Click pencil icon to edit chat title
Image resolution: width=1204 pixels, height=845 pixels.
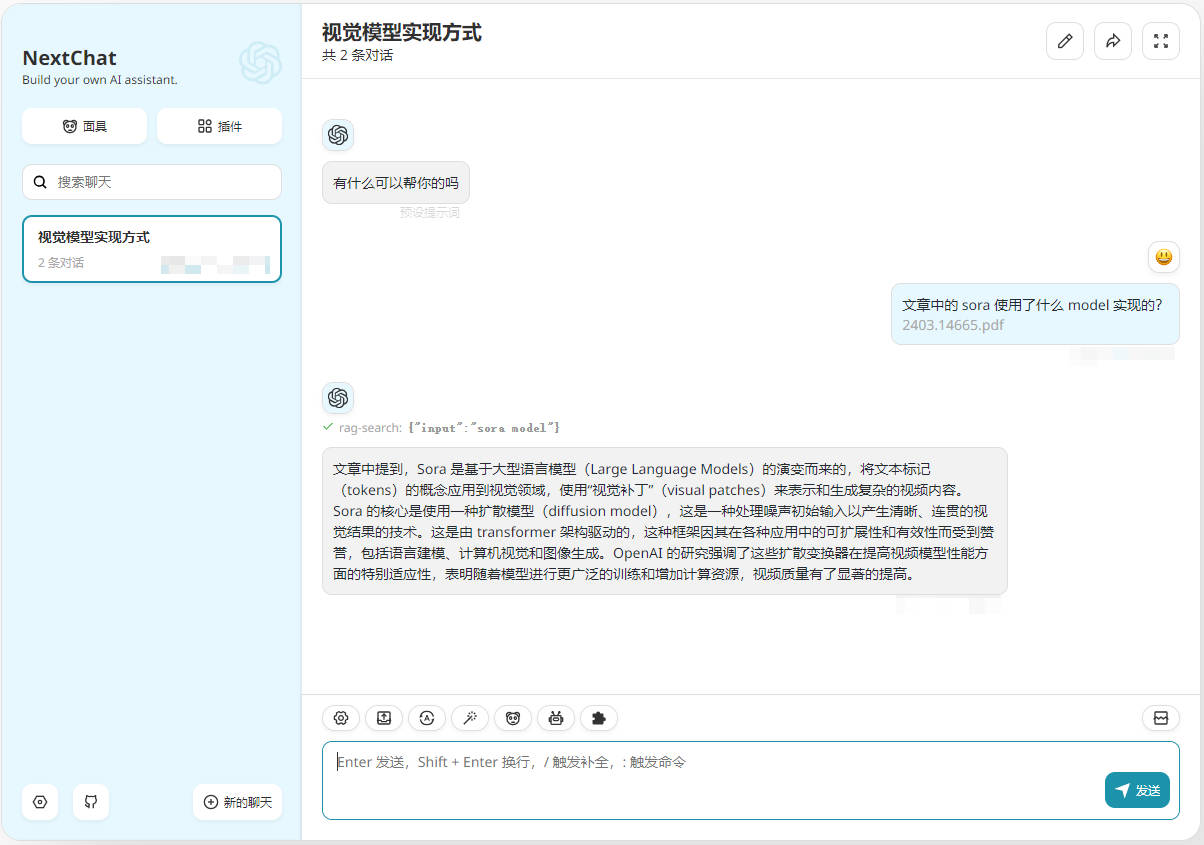pyautogui.click(x=1065, y=41)
